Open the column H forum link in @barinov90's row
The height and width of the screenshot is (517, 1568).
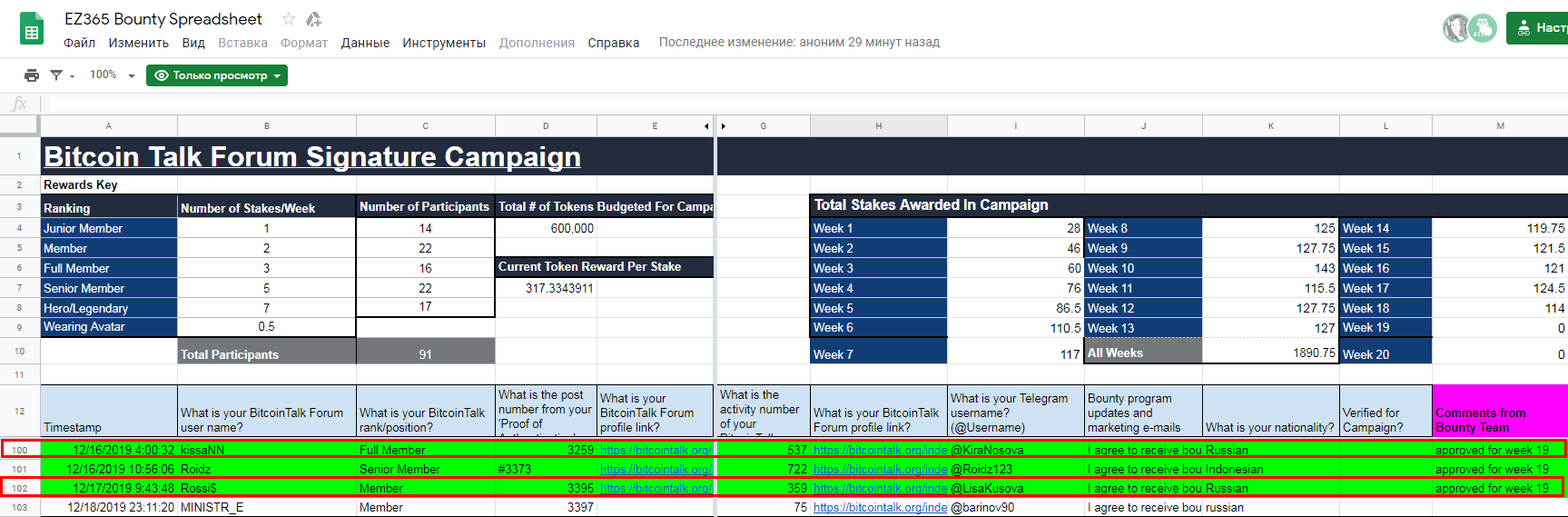[880, 507]
